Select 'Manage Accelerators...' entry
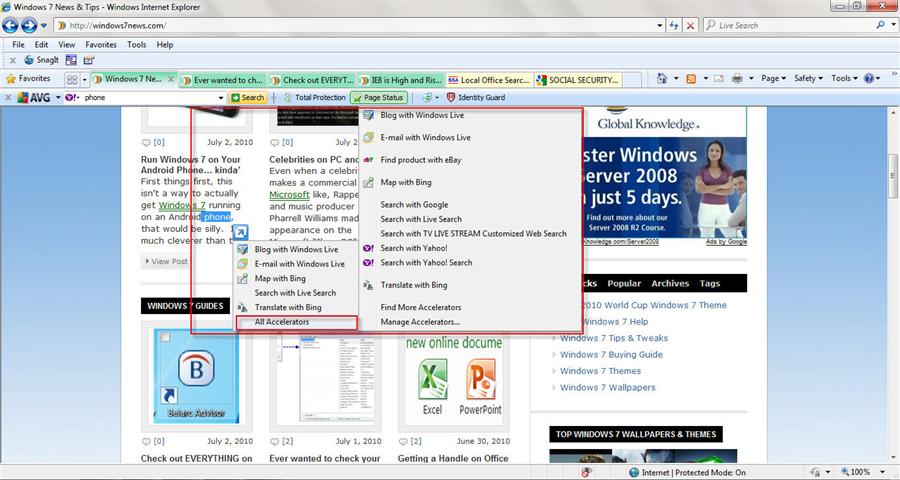This screenshot has height=480, width=900. point(470,322)
